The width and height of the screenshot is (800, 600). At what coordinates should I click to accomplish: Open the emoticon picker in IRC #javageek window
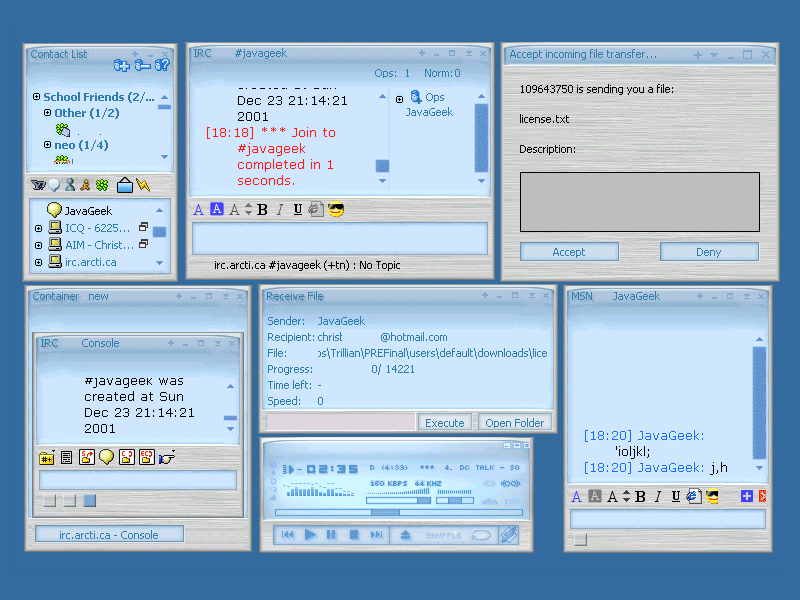point(336,209)
